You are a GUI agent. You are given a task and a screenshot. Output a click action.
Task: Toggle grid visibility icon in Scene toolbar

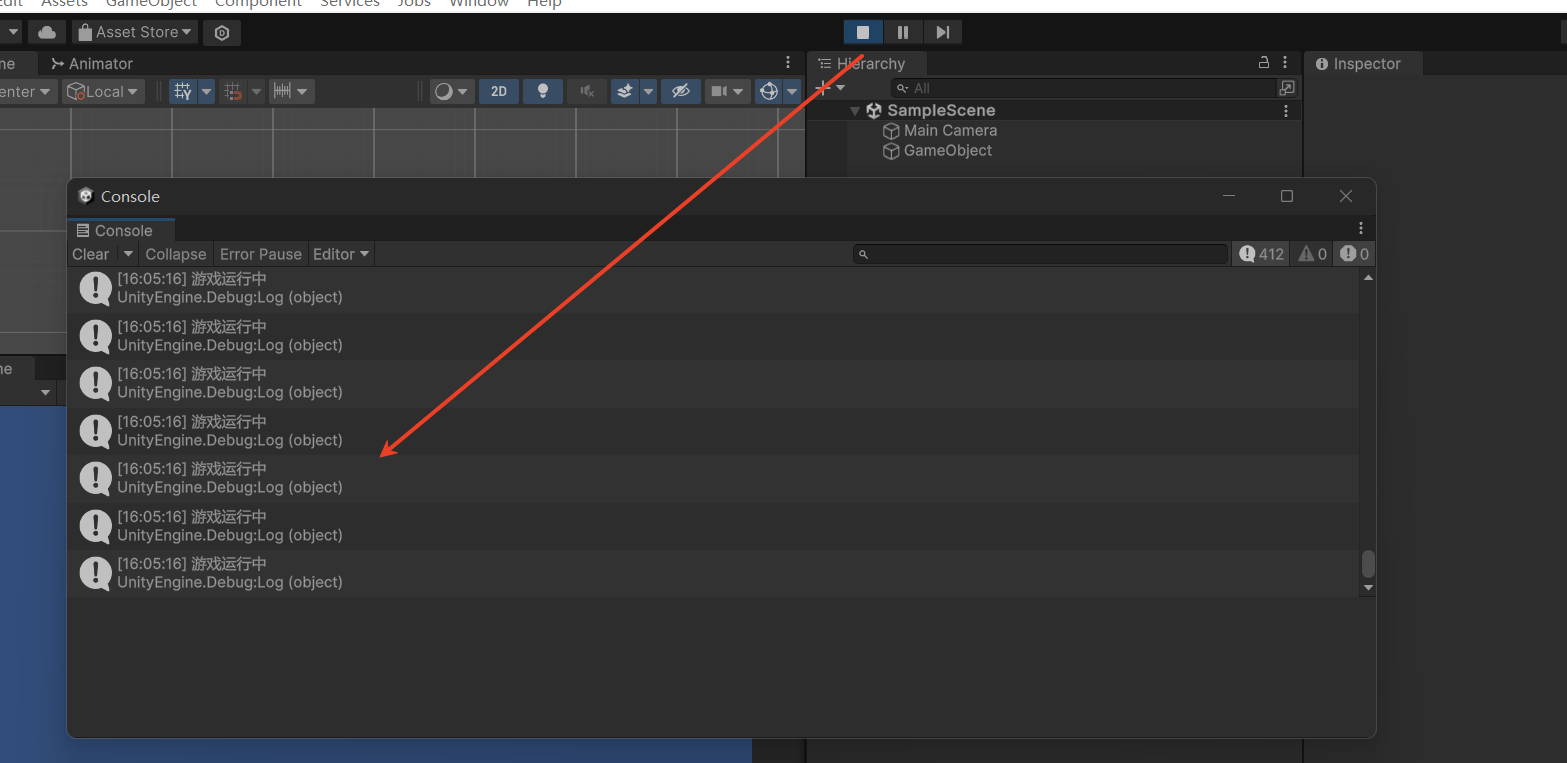pos(183,91)
